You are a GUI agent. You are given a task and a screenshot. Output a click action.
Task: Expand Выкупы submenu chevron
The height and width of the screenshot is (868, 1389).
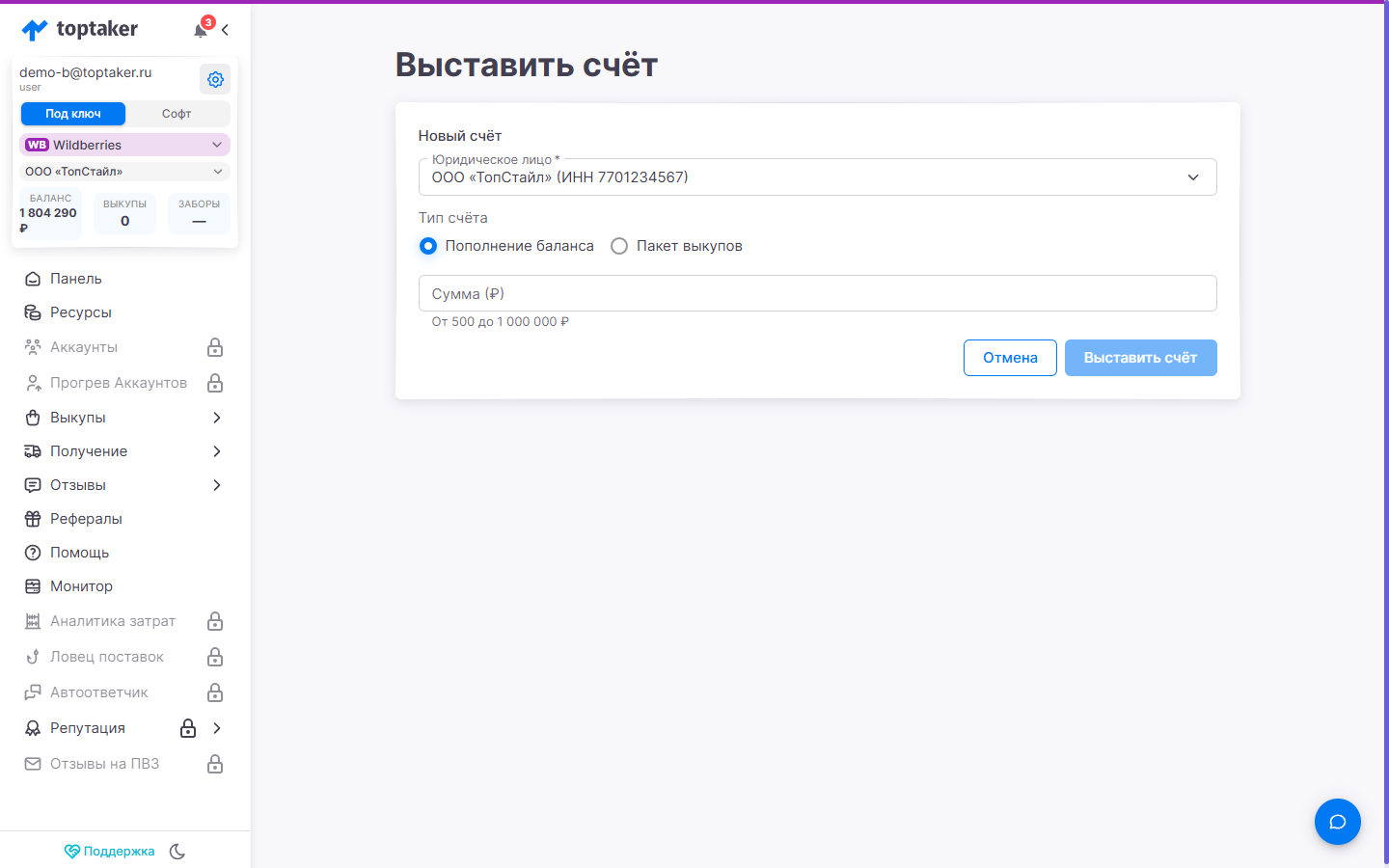pos(217,418)
